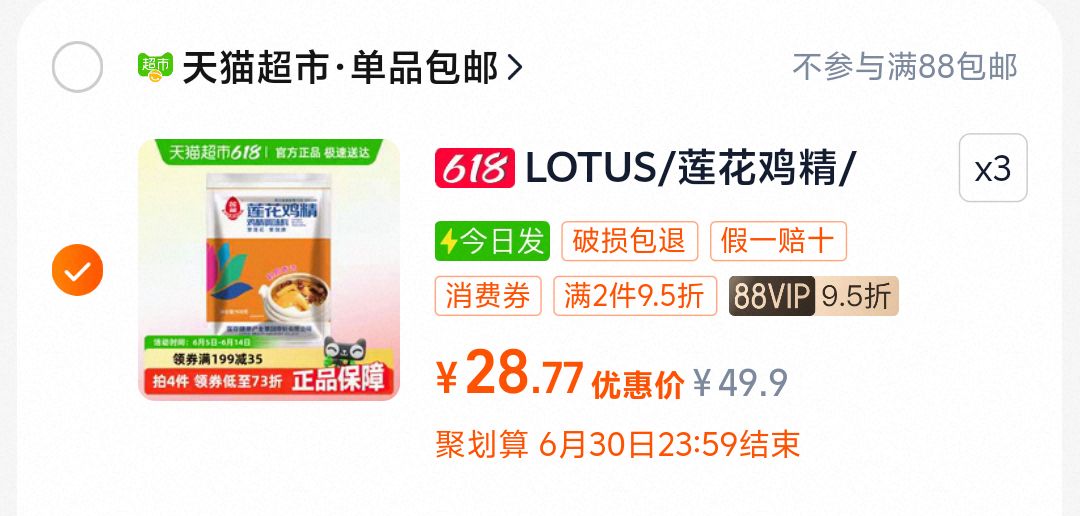Tap the Tmall cat mascot on product image
The image size is (1080, 516).
[x=344, y=351]
